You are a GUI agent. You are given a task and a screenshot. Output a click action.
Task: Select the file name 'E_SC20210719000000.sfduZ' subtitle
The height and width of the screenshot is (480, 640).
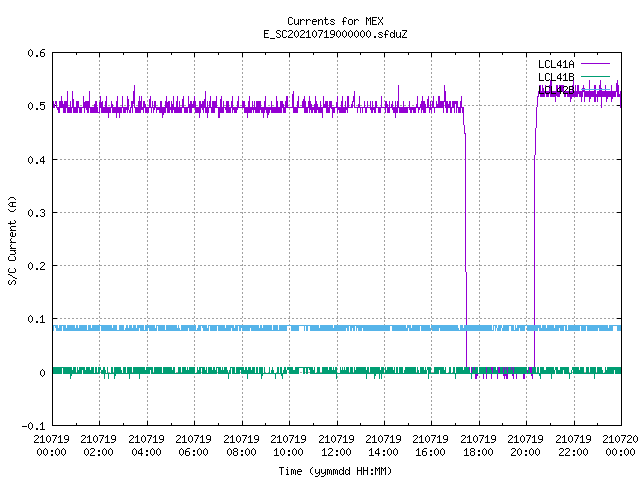(335, 34)
